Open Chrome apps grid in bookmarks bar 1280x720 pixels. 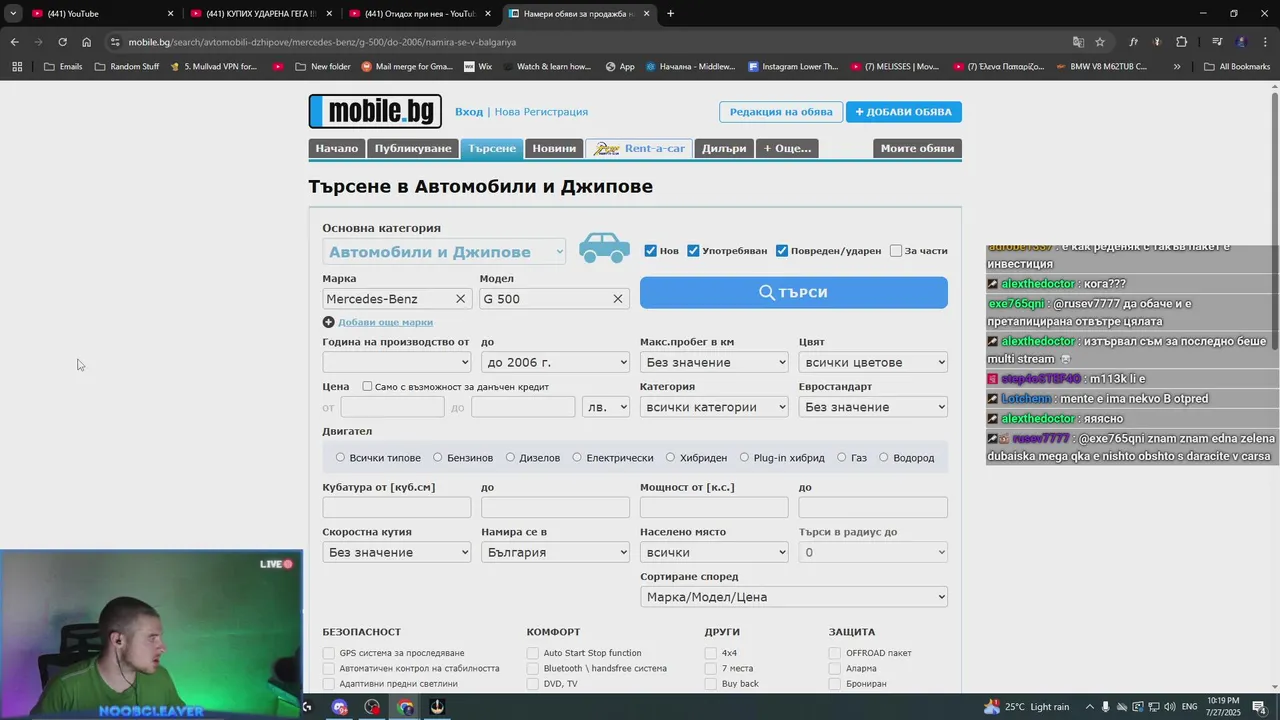click(17, 67)
